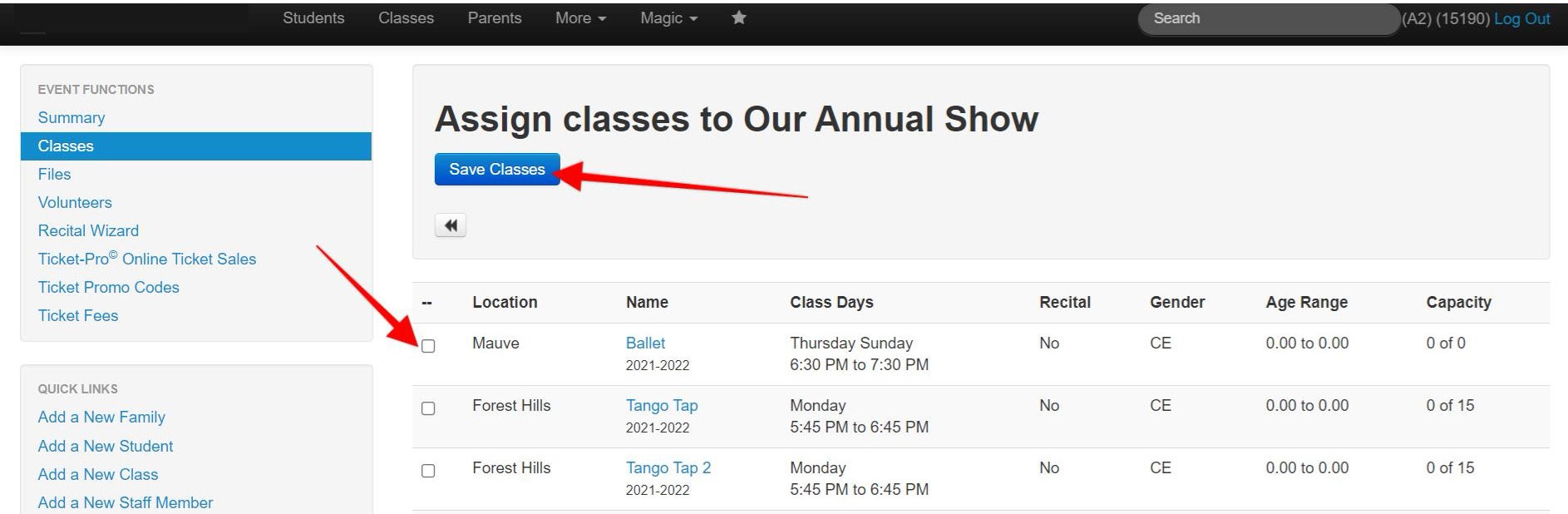1568x514 pixels.
Task: Click the Save Classes button
Action: [x=497, y=169]
